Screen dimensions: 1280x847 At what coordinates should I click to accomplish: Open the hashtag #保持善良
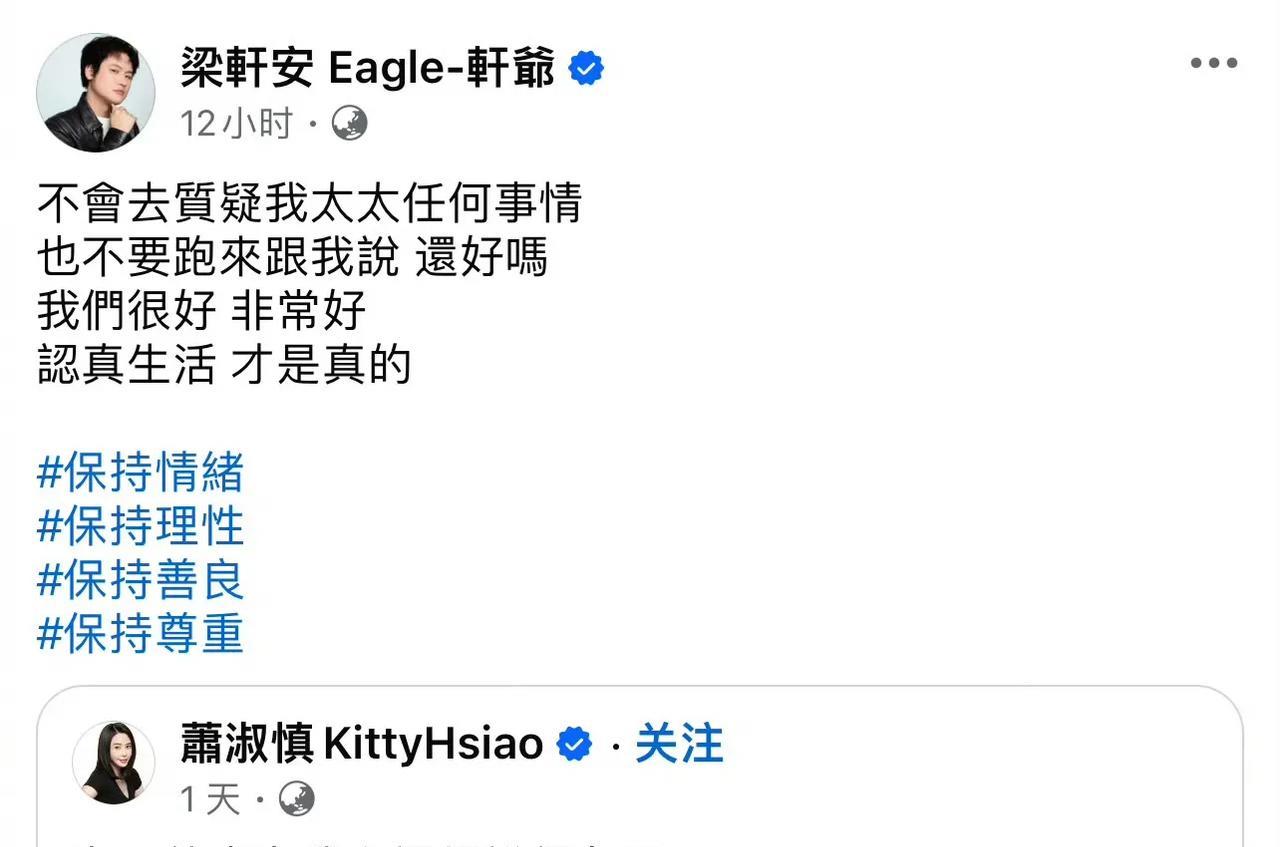140,581
